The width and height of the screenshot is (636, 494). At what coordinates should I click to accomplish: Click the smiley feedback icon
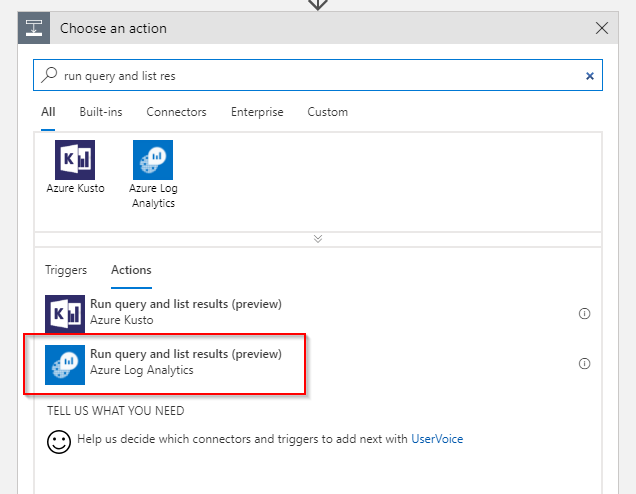[59, 442]
